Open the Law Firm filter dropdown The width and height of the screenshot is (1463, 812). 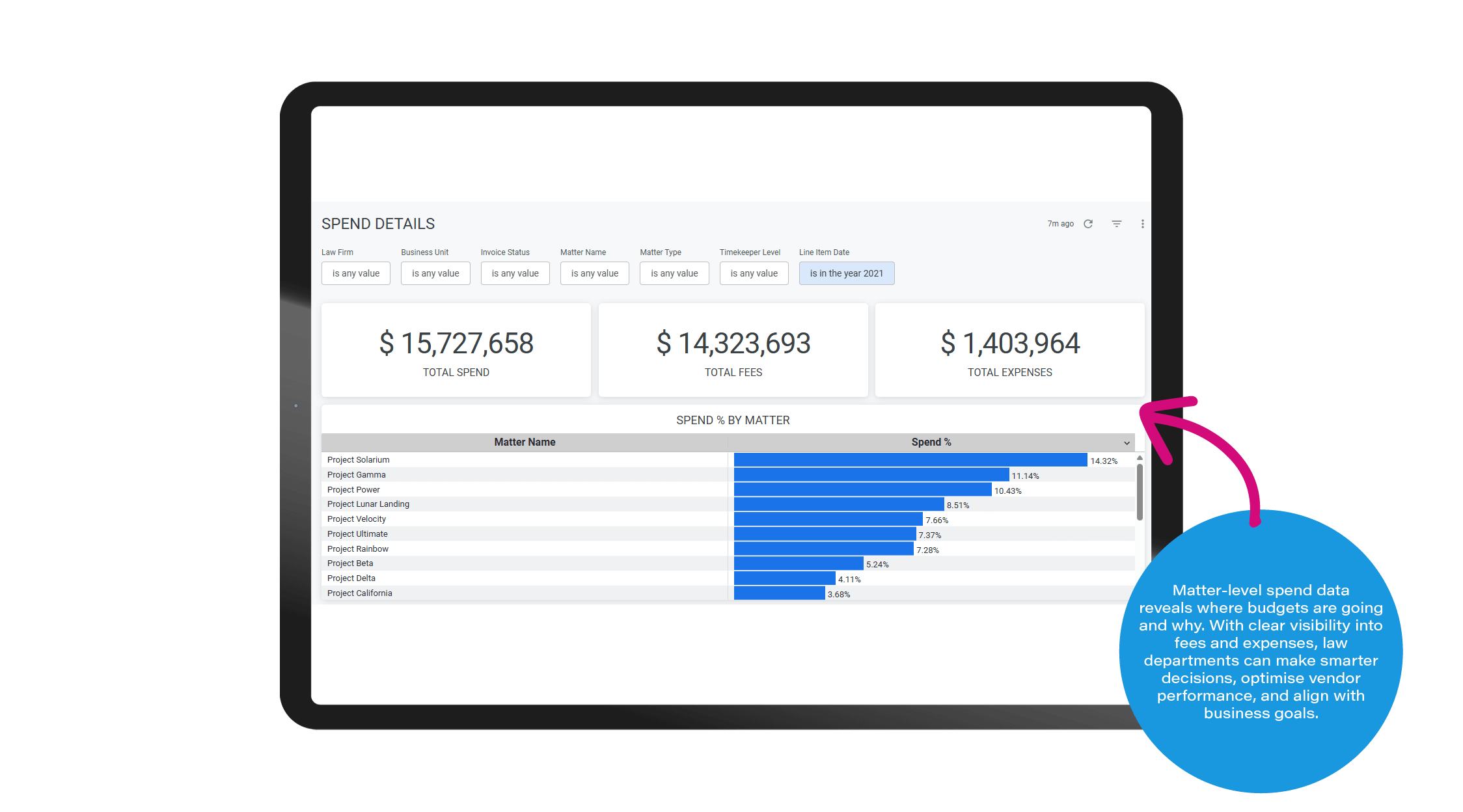(355, 273)
